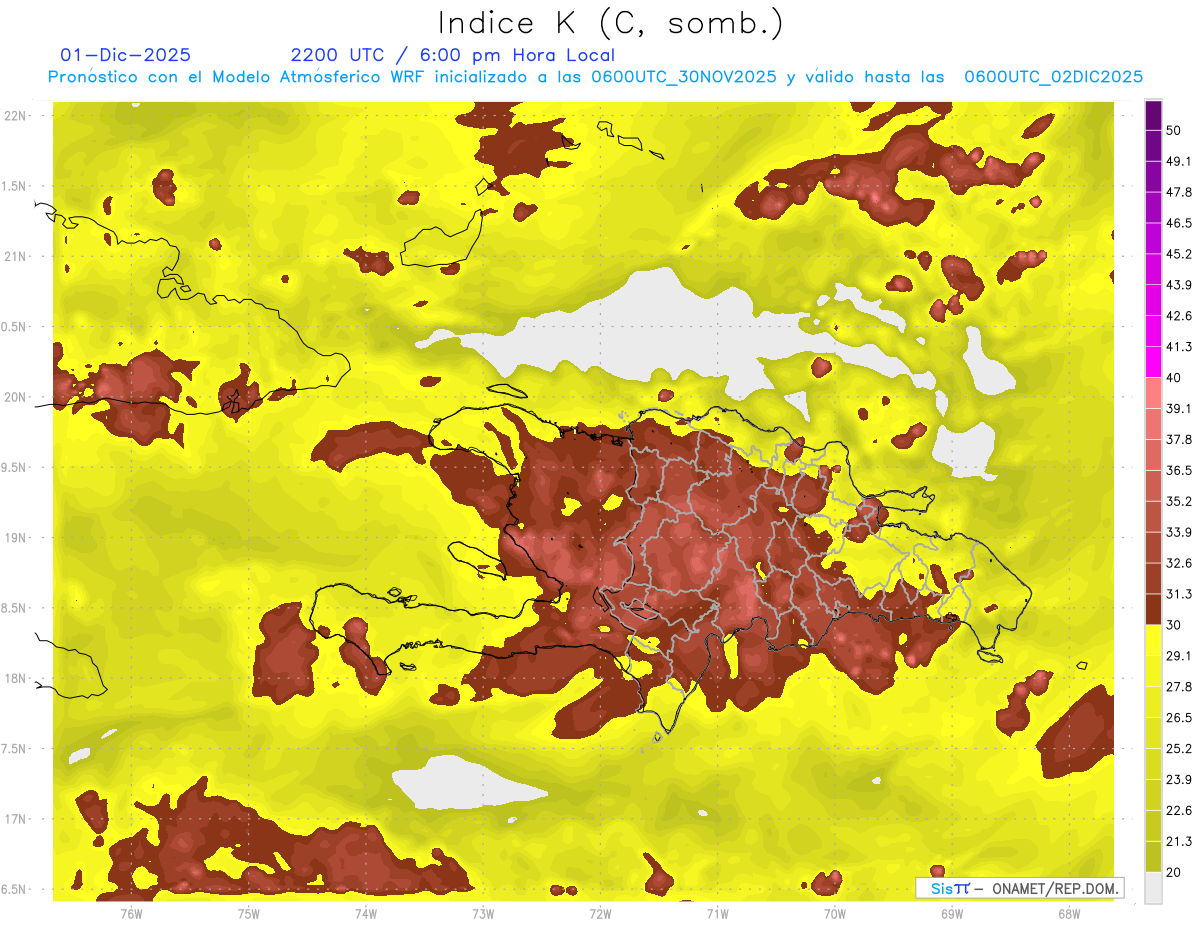The height and width of the screenshot is (927, 1200).
Task: Click the legend value 27.8
Action: pos(1178,687)
